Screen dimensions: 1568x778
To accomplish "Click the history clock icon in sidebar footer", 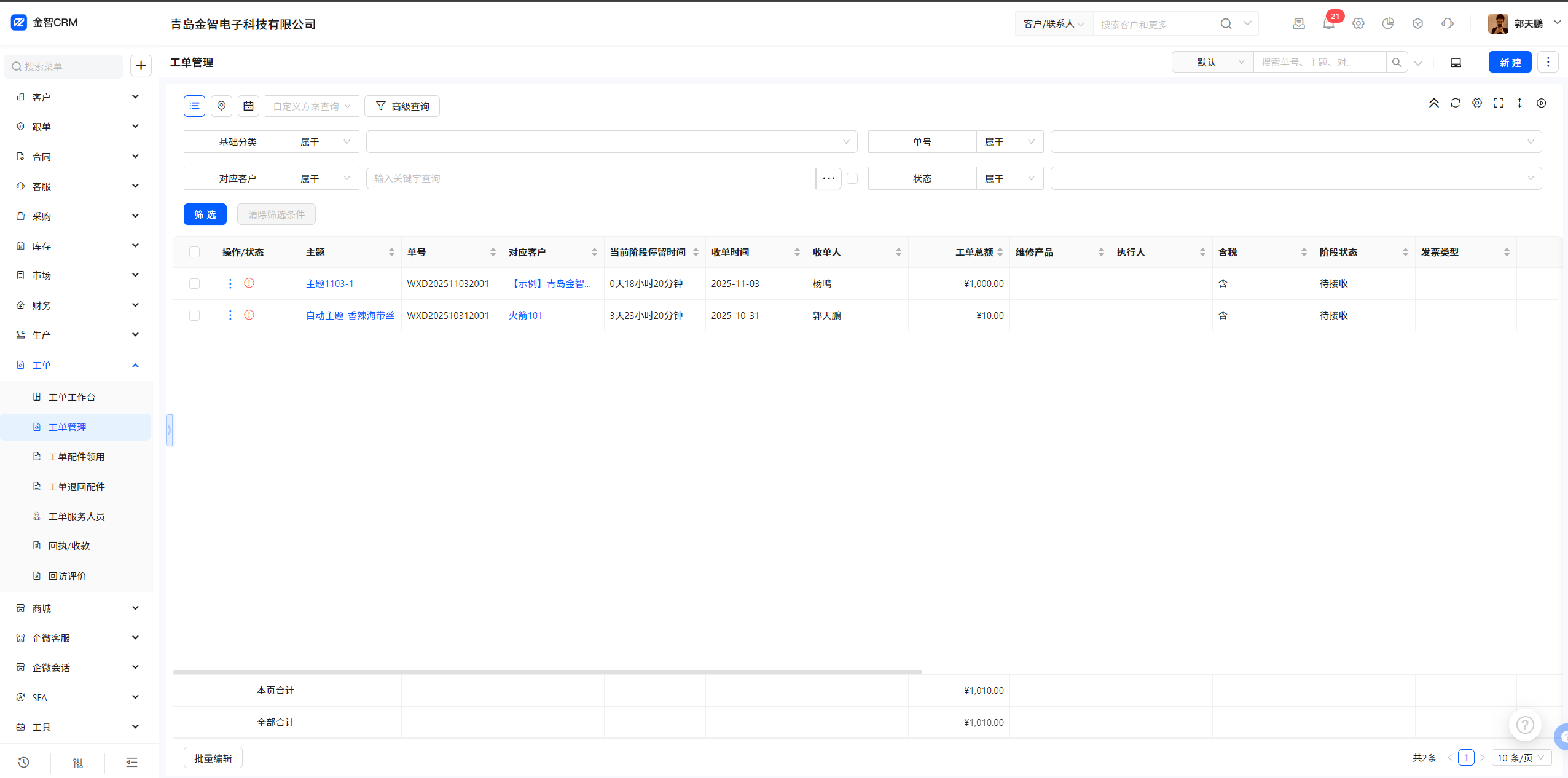I will pos(23,762).
